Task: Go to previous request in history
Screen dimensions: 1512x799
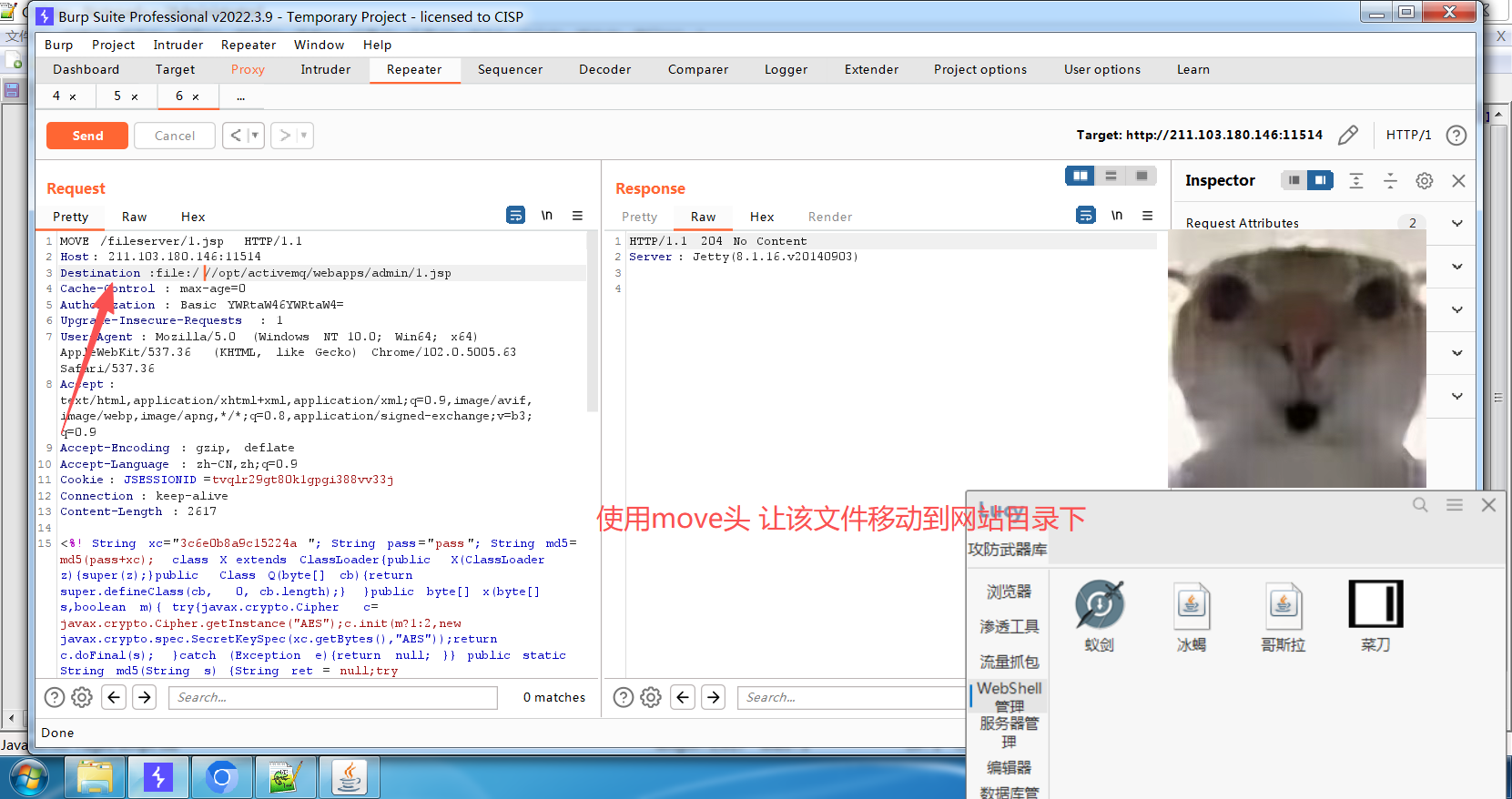Action: coord(236,136)
